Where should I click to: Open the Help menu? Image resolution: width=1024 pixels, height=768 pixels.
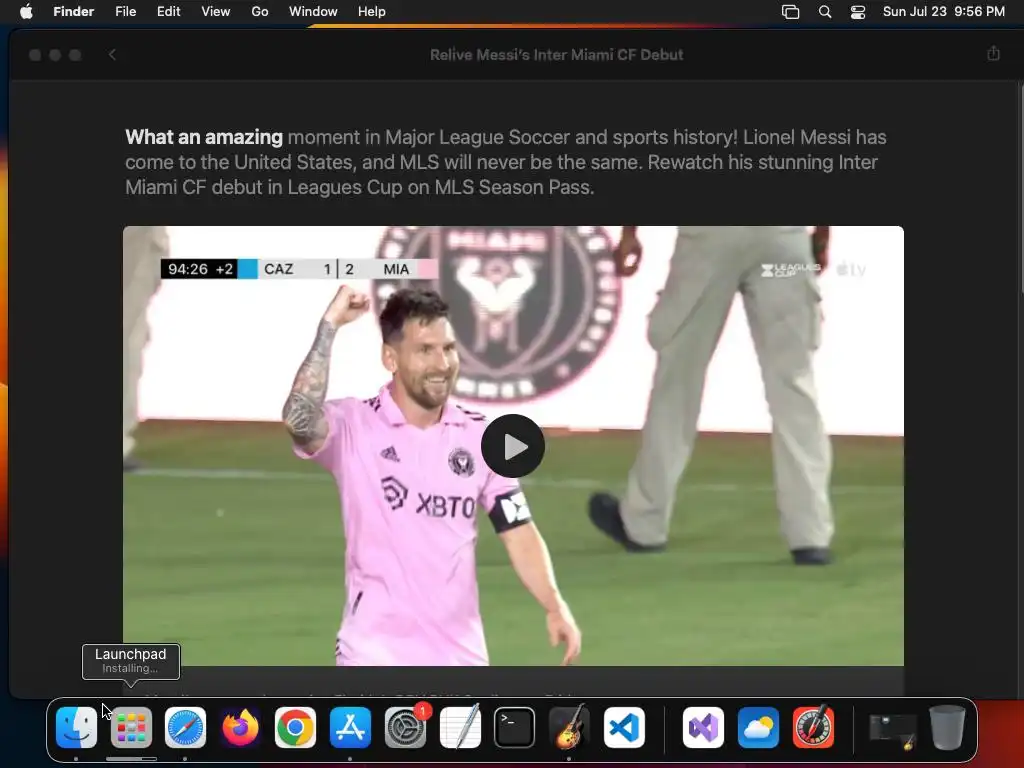coord(372,12)
